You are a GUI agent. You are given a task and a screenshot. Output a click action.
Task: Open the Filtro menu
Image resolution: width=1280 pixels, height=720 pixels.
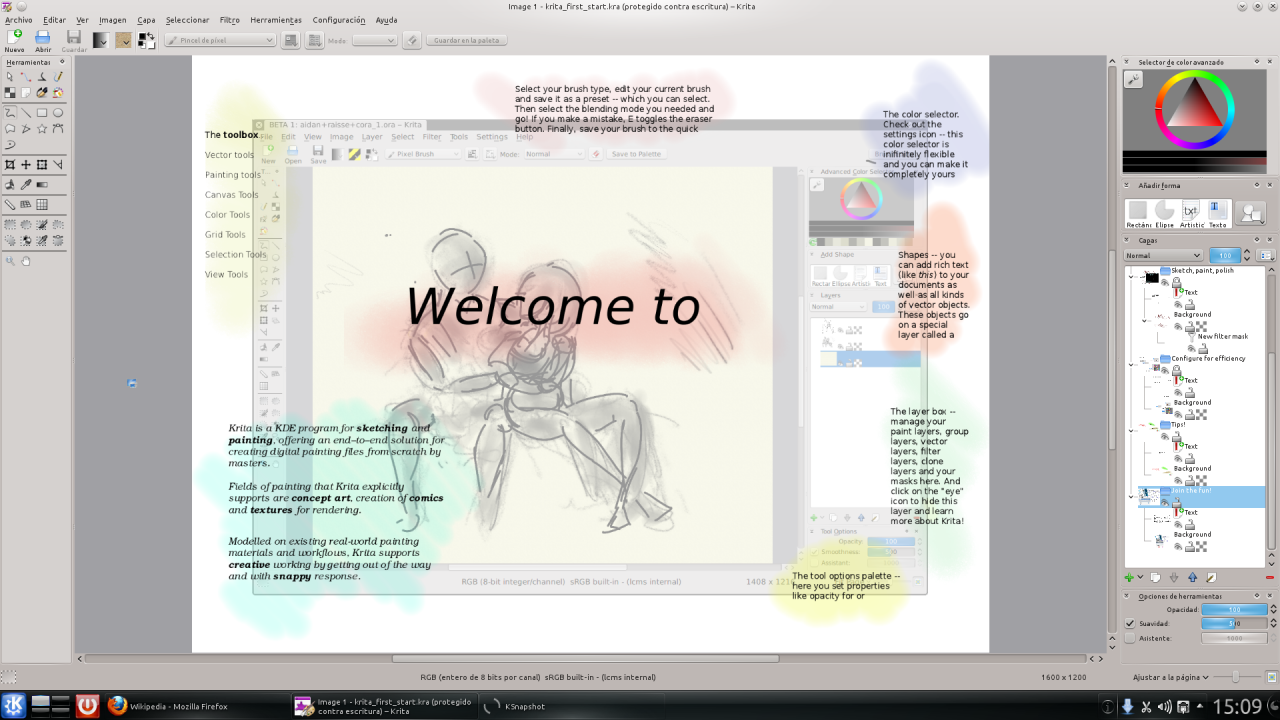tap(229, 20)
